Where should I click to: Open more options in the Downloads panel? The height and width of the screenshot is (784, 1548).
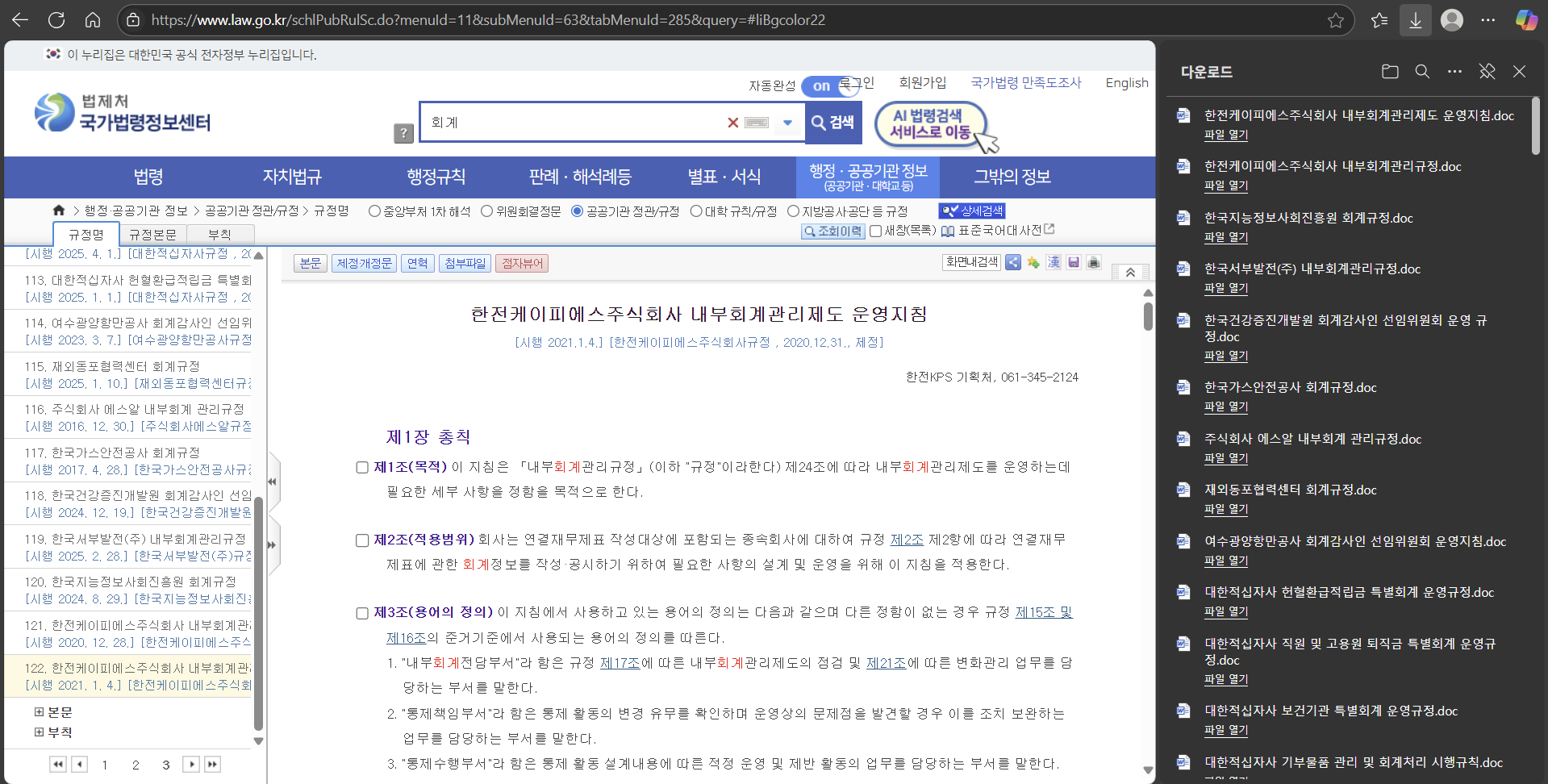(x=1454, y=72)
